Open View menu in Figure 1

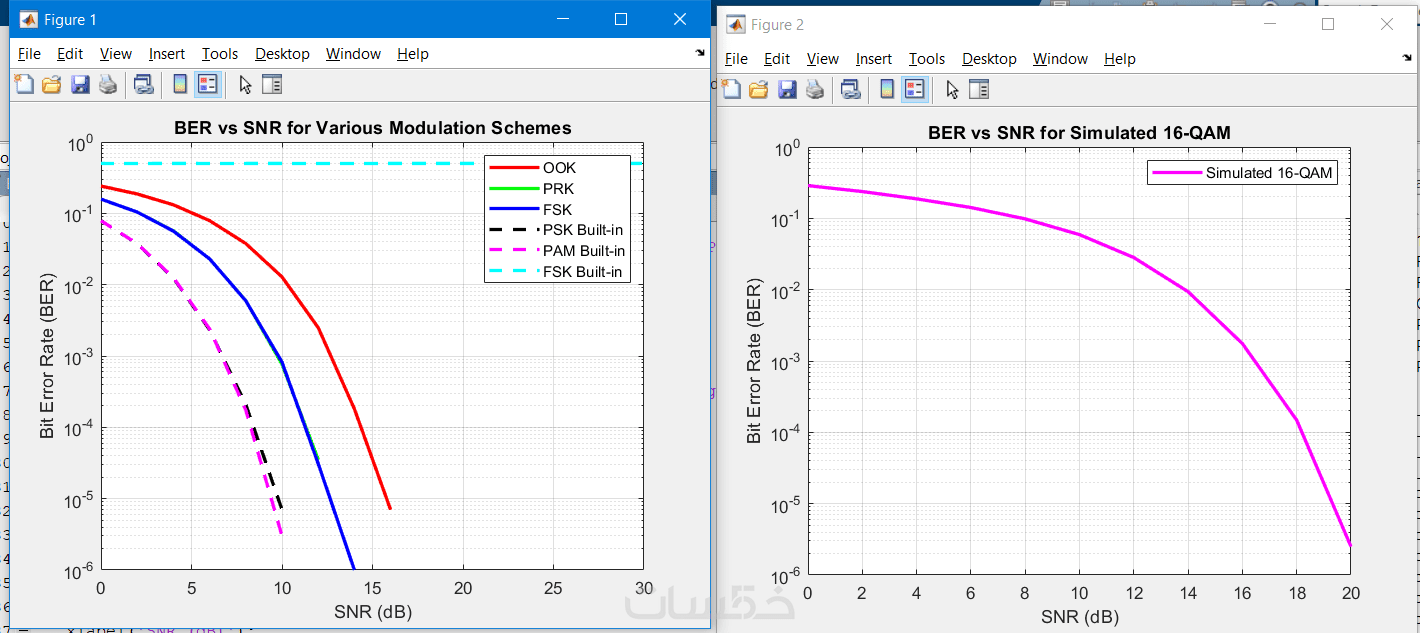(x=116, y=54)
